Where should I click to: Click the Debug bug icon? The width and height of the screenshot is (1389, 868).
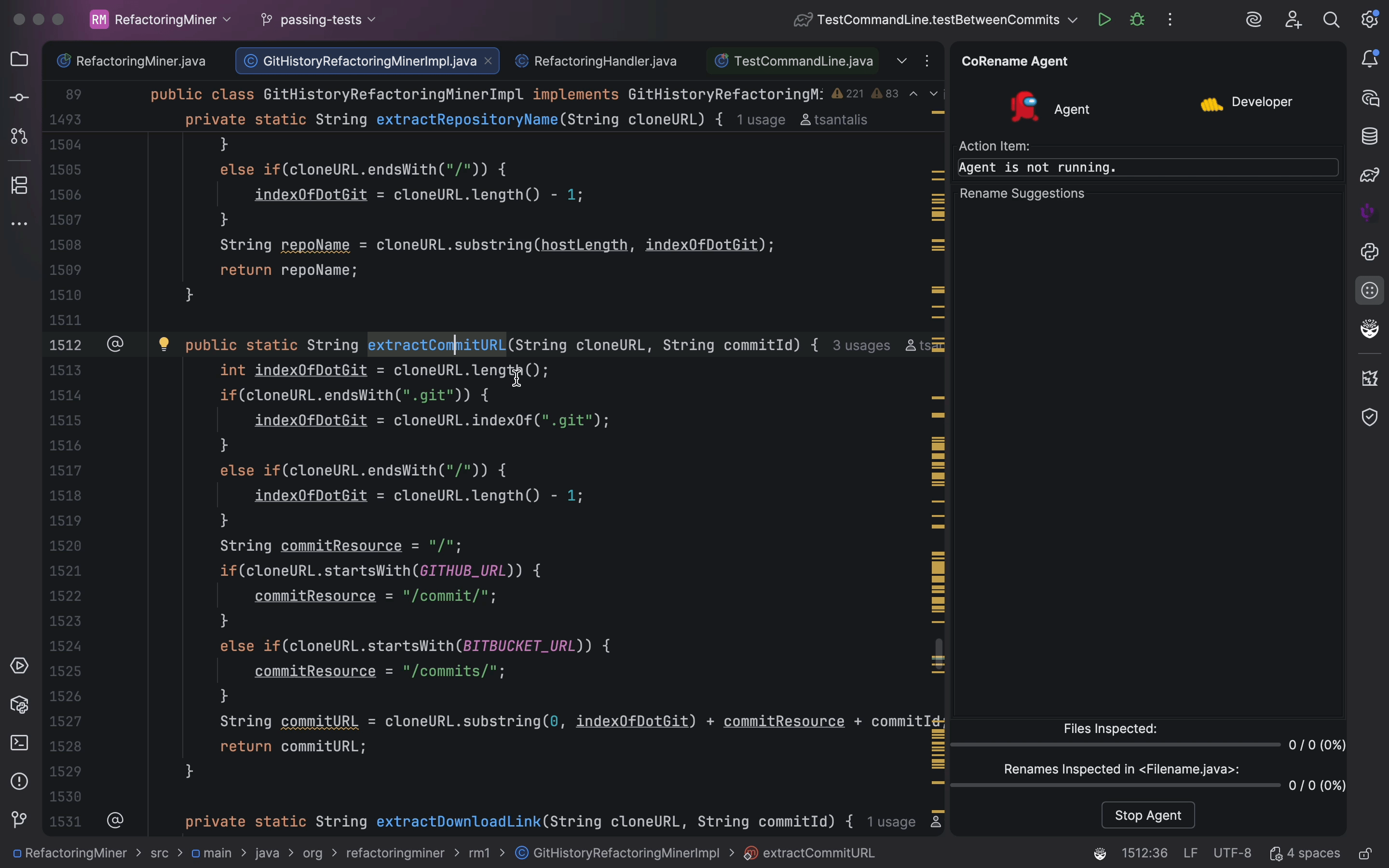pos(1137,19)
